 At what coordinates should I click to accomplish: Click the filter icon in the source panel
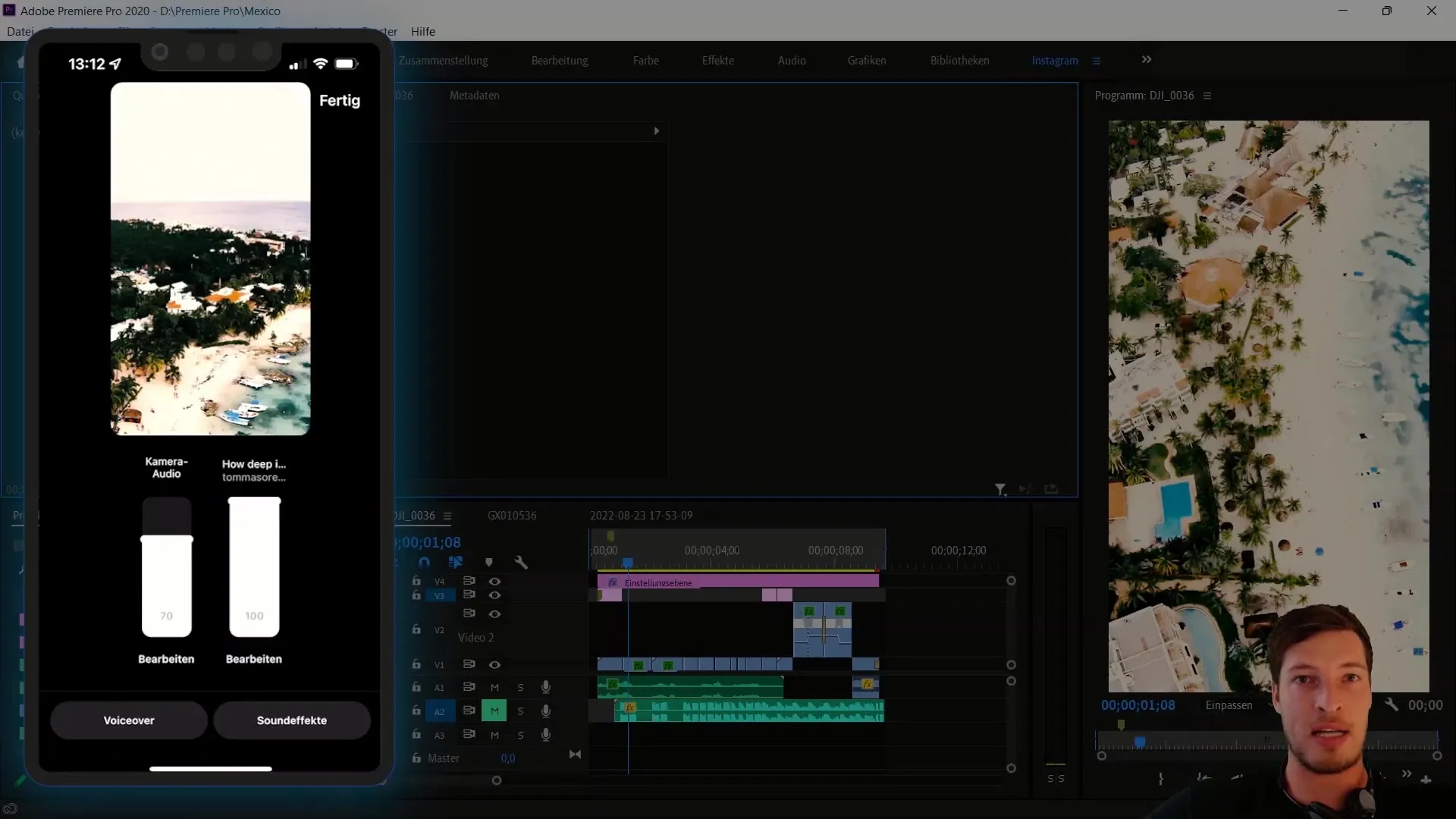[1000, 490]
